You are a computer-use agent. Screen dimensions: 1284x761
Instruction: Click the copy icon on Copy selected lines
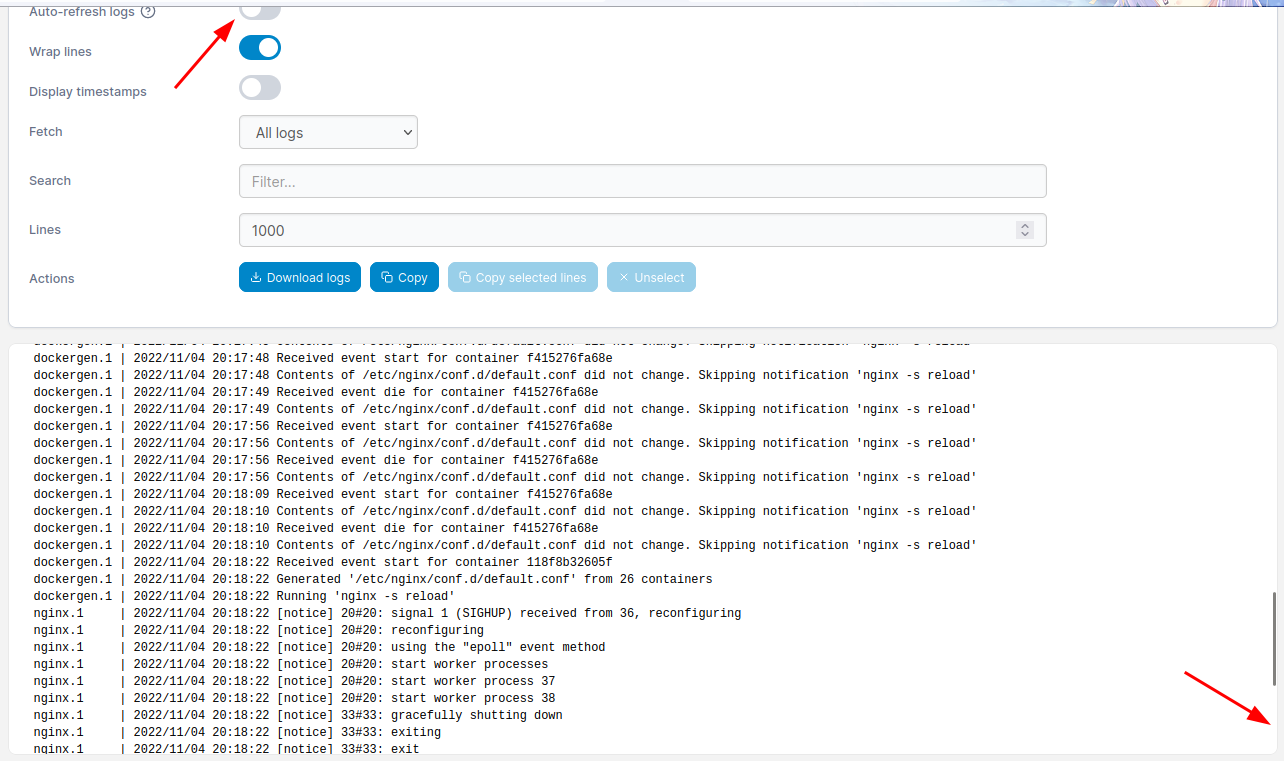[x=463, y=277]
